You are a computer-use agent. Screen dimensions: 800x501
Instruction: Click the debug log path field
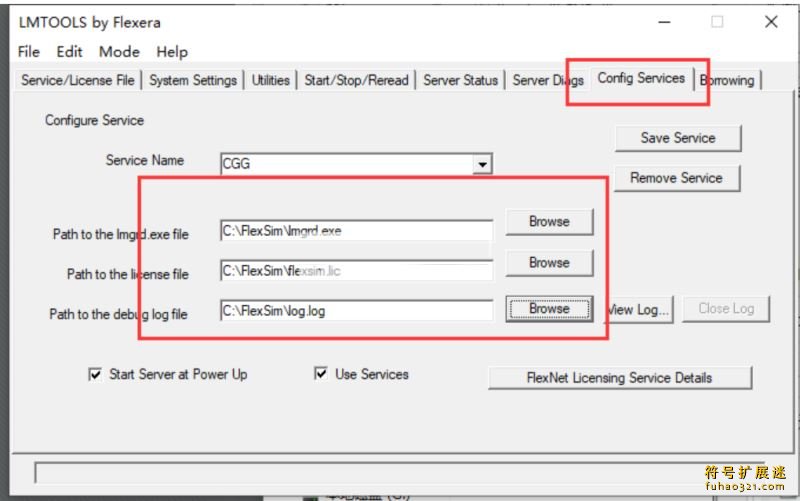click(x=357, y=311)
